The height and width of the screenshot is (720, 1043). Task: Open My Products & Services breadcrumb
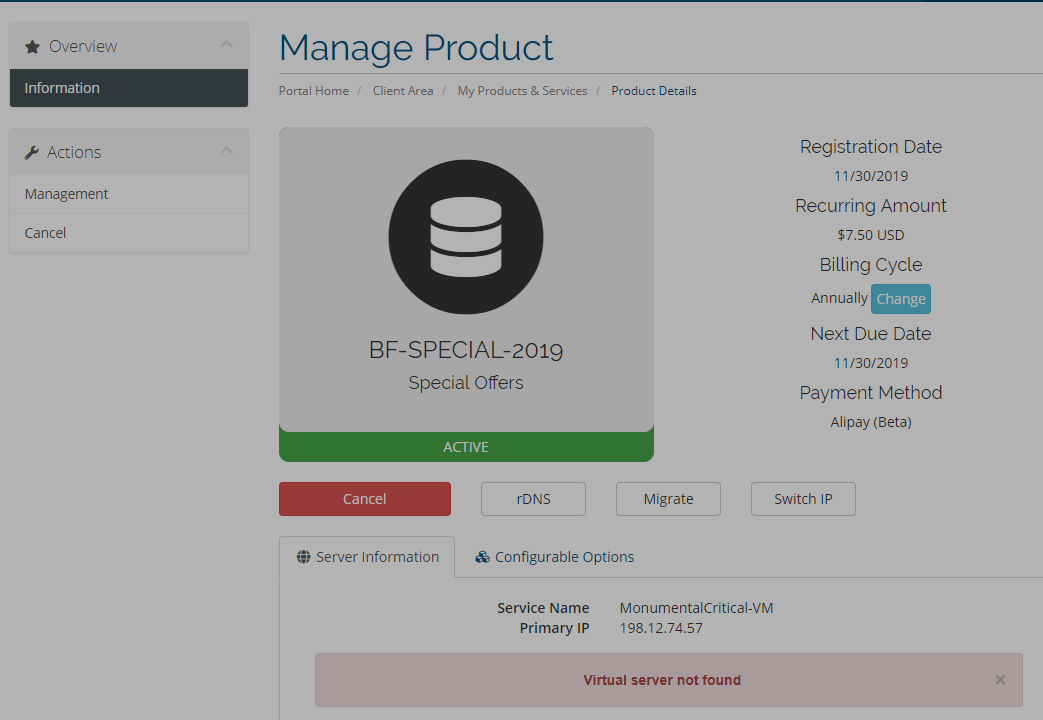[522, 91]
